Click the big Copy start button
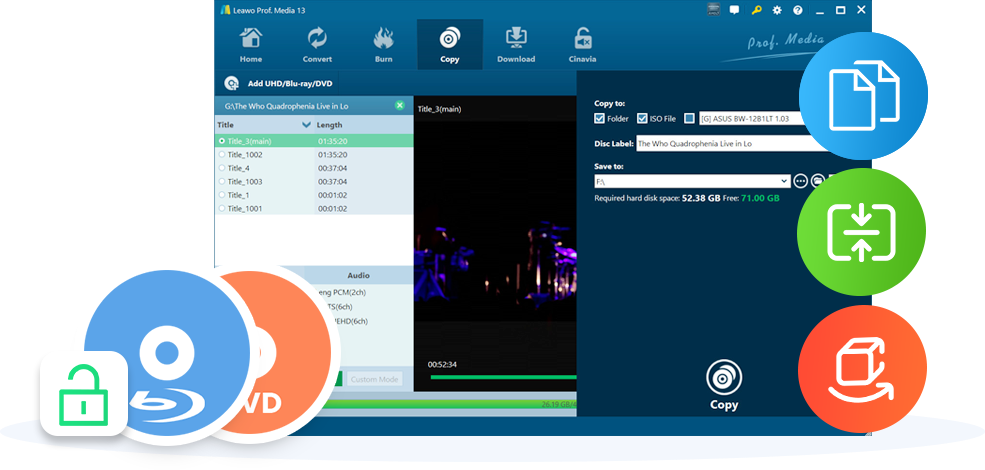Image resolution: width=985 pixels, height=470 pixels. point(724,386)
